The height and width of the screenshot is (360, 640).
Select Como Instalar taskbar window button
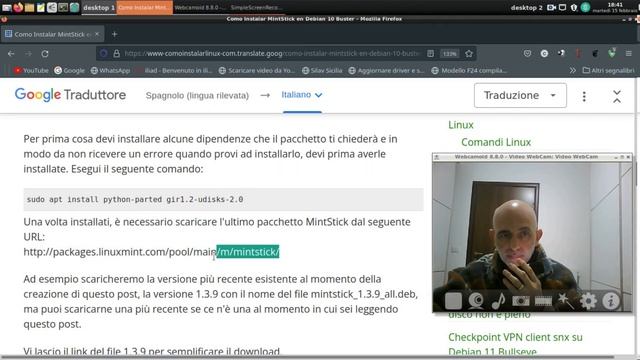coord(144,8)
